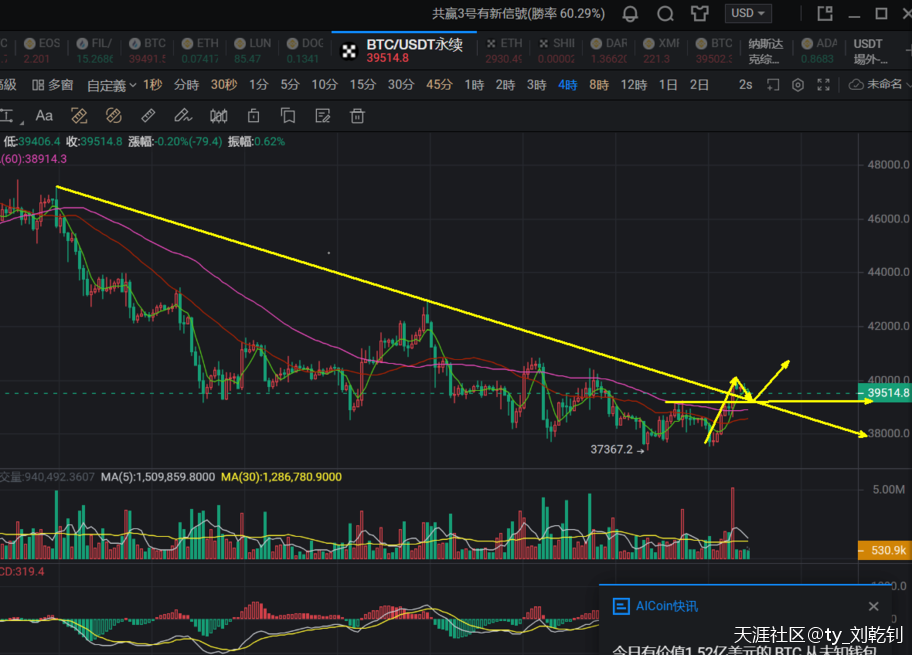
Task: Select the 1日 timeframe
Action: point(668,85)
